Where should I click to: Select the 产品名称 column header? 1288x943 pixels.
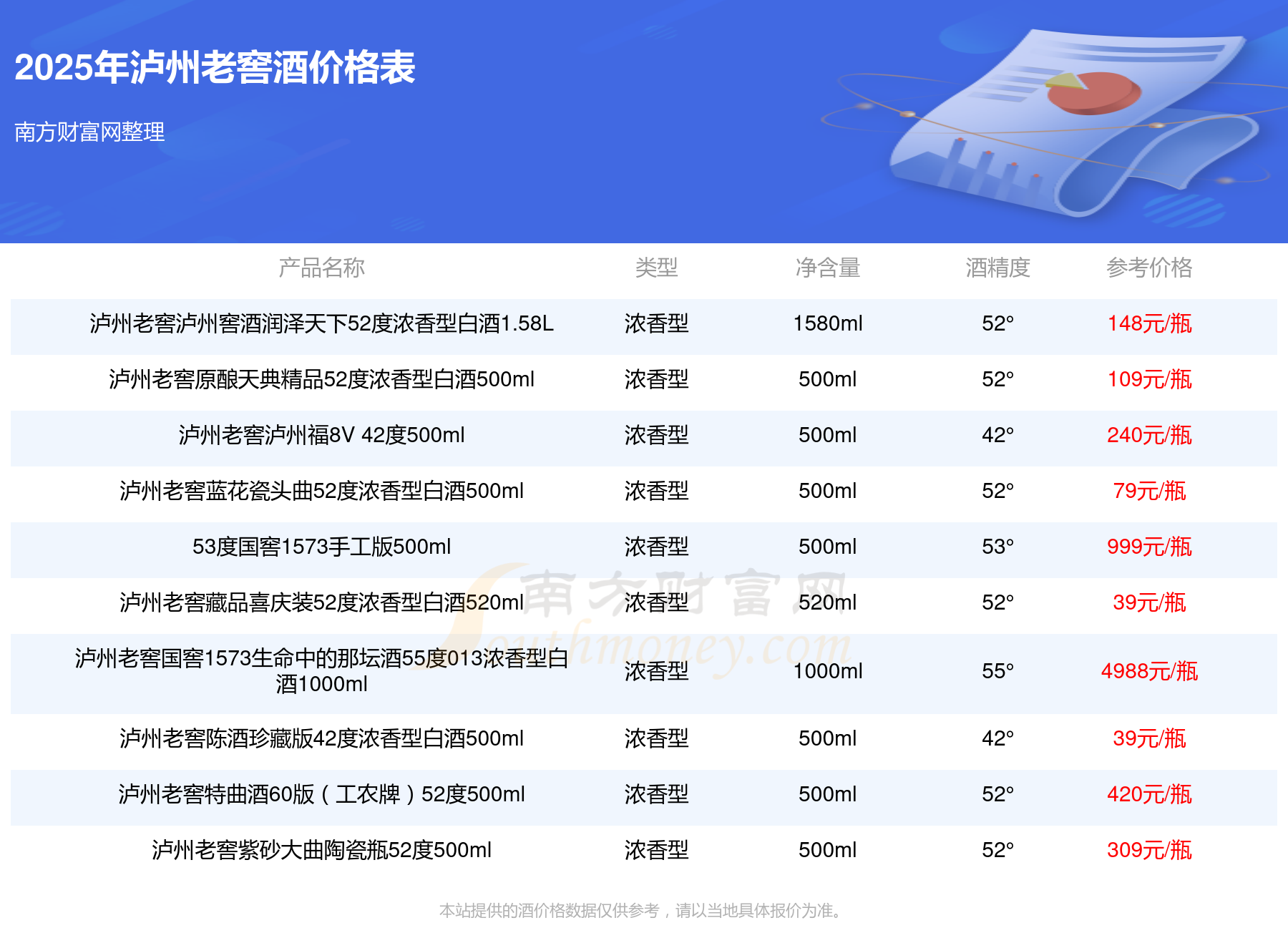(321, 268)
